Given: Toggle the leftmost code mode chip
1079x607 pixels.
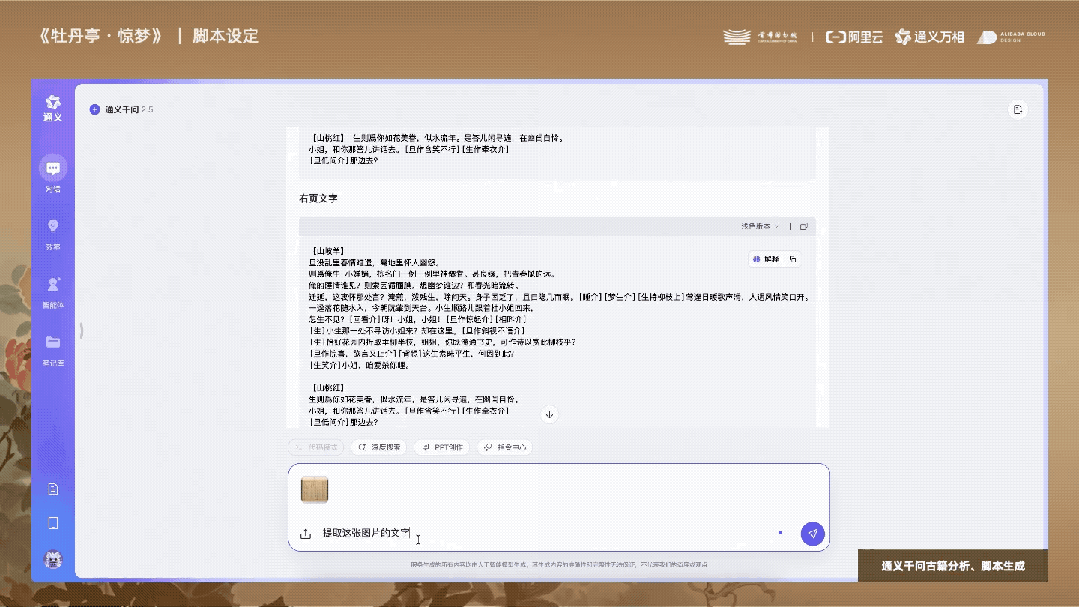Looking at the screenshot, I should pos(315,446).
